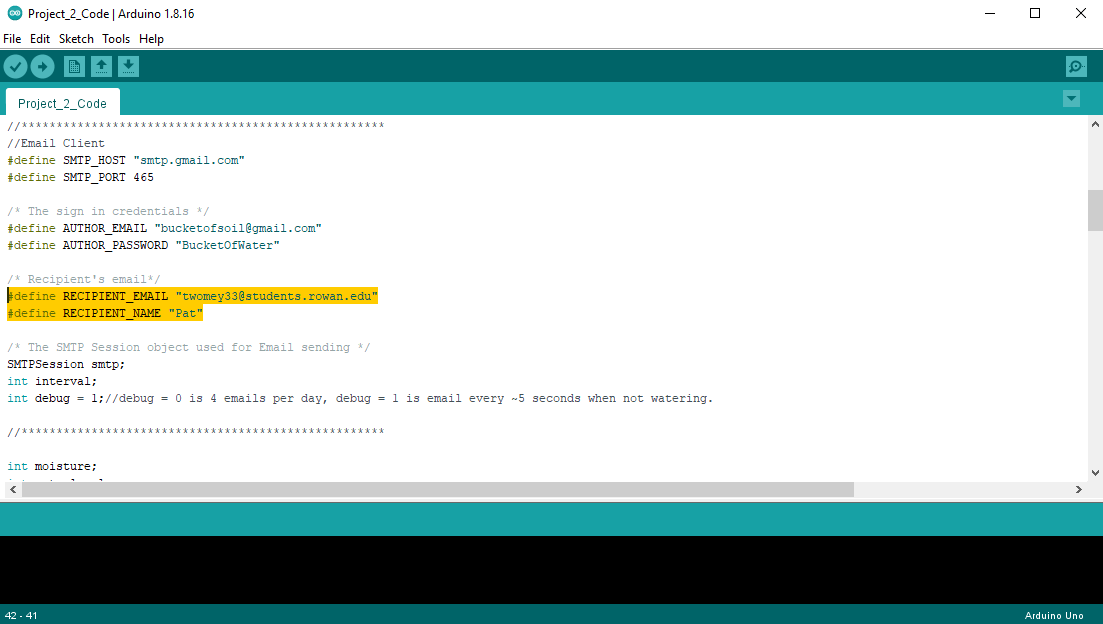Click the vertical scrollbar thumb
This screenshot has width=1103, height=624.
point(1095,210)
